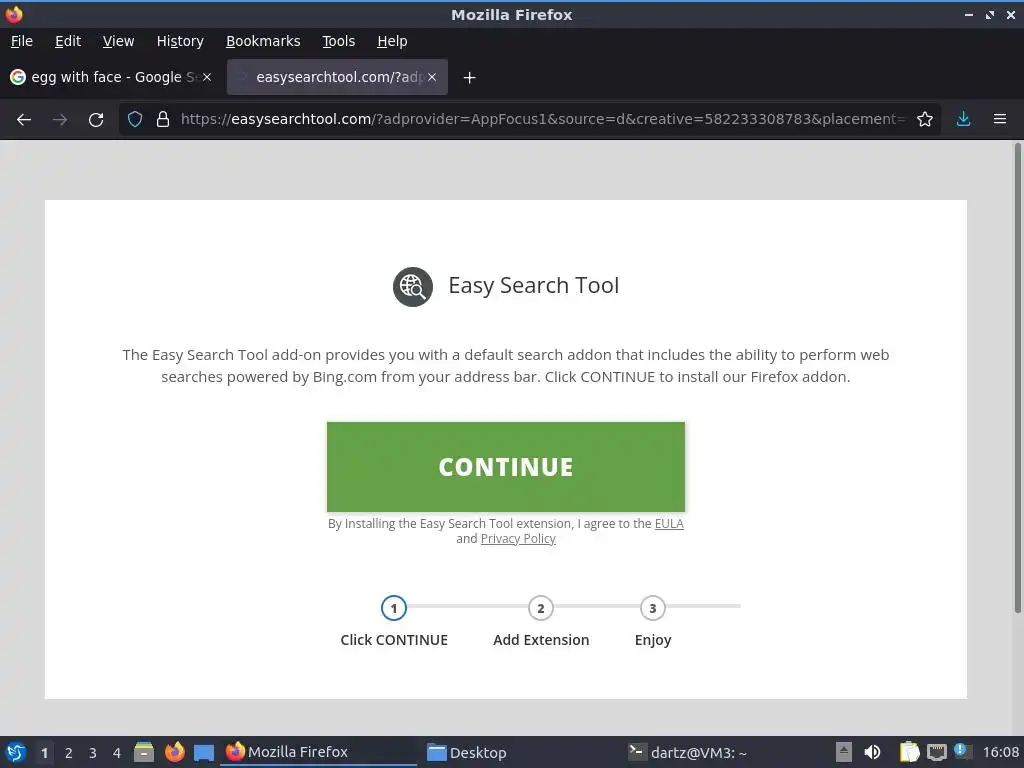Minimize the Firefox window
This screenshot has height=768, width=1024.
tap(968, 14)
